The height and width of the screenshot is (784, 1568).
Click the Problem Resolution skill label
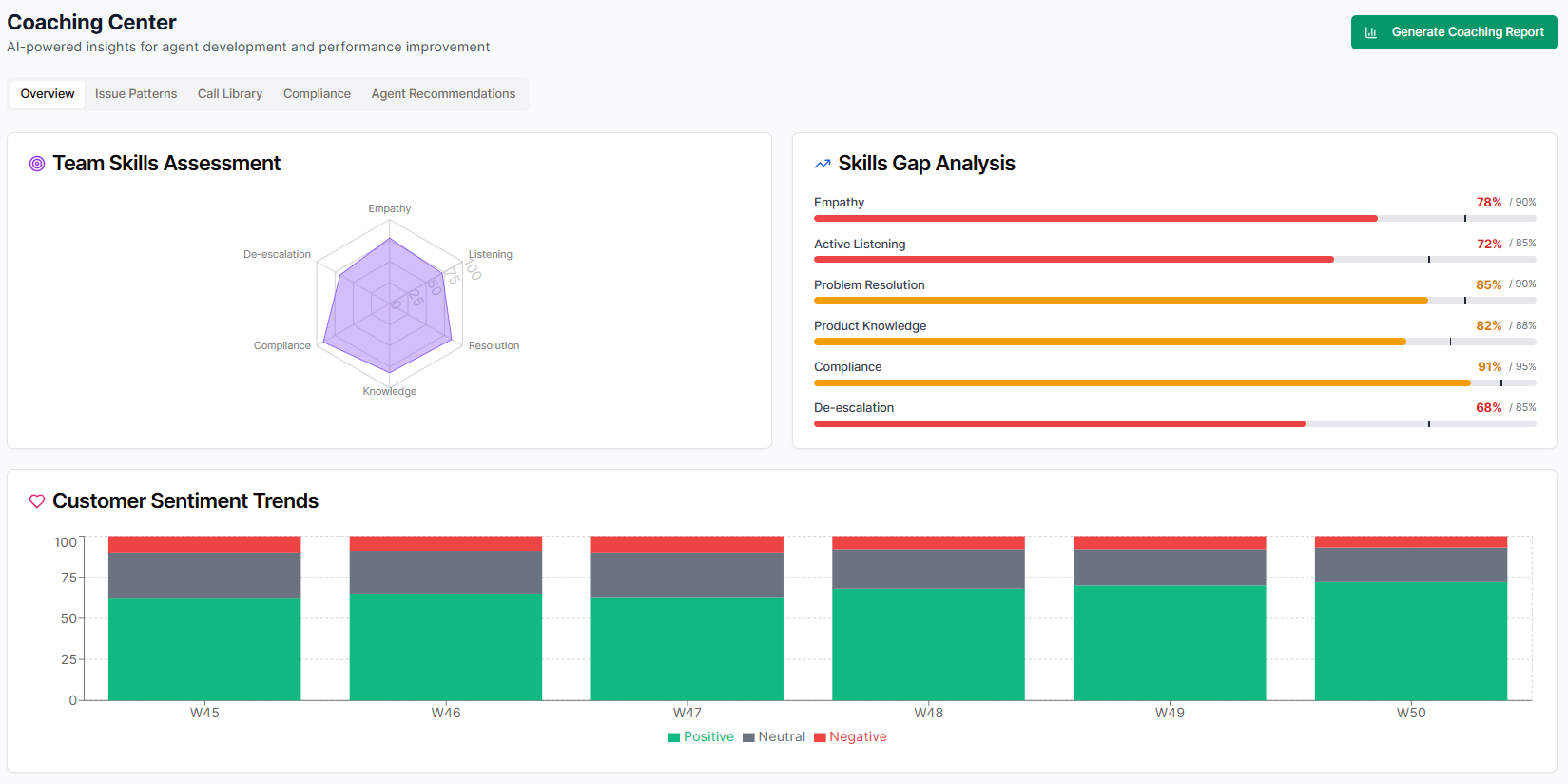pyautogui.click(x=869, y=285)
